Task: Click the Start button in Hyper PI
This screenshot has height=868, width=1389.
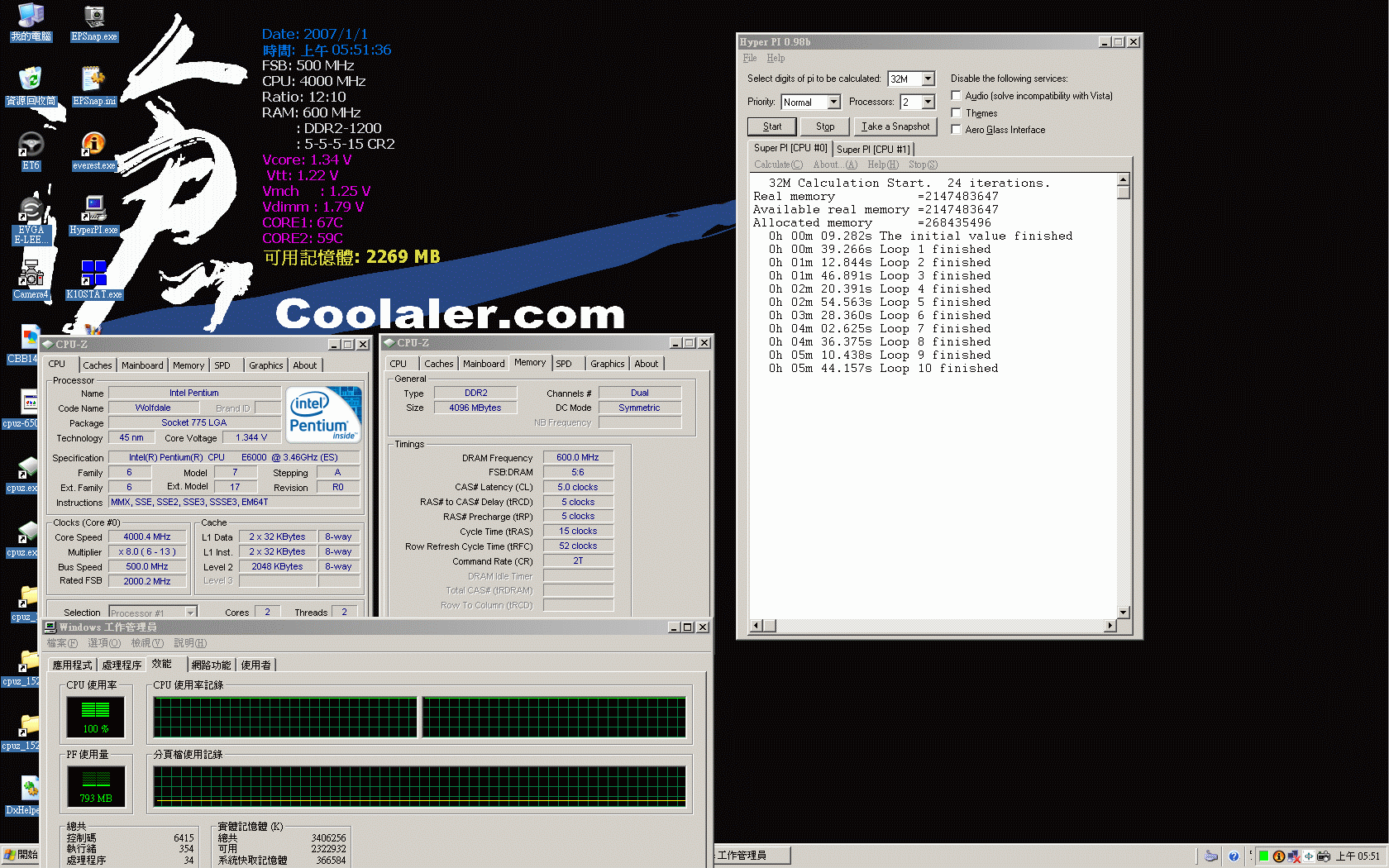Action: [x=772, y=126]
